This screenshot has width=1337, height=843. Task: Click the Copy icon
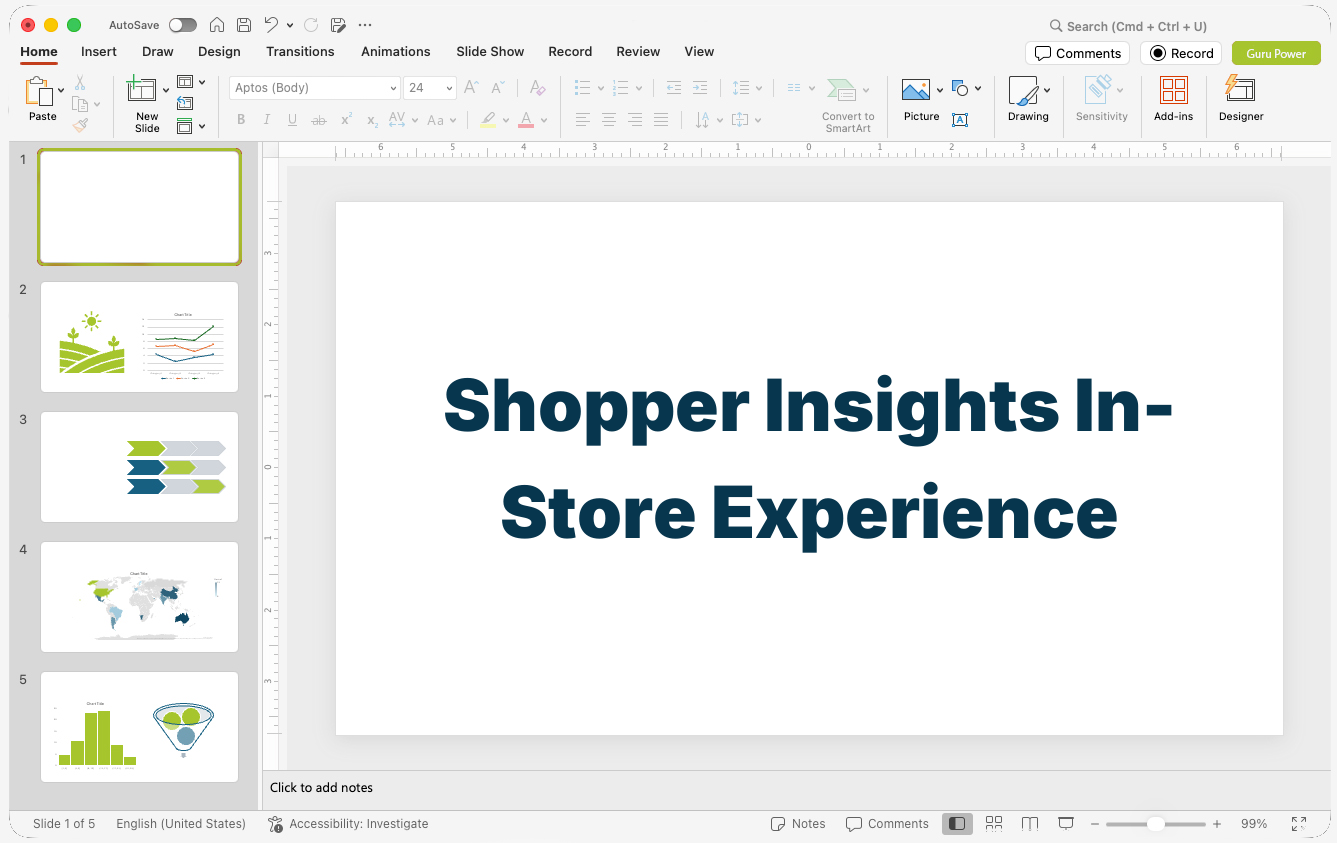(80, 104)
